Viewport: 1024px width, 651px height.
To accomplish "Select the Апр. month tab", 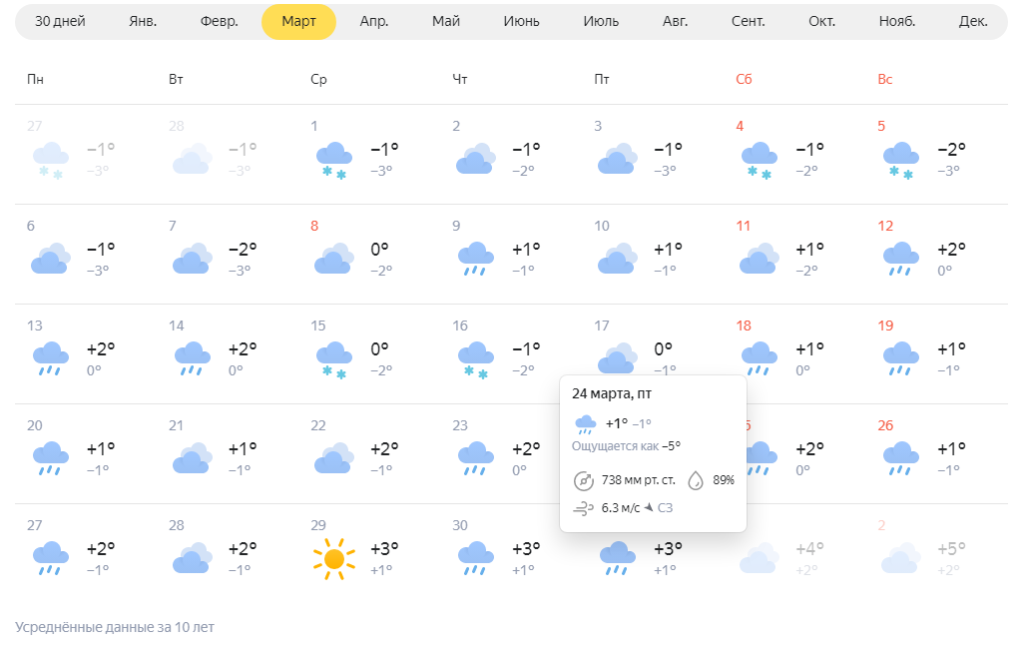I will [374, 22].
